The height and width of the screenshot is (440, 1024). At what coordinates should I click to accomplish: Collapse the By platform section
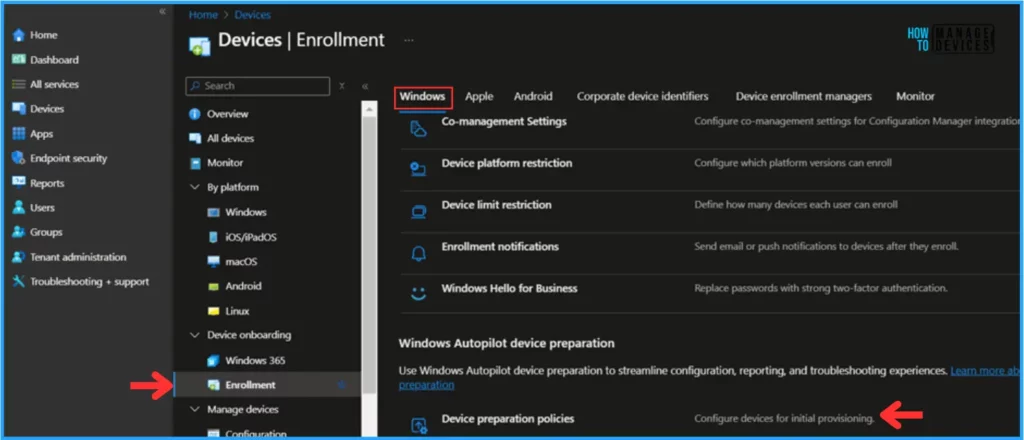point(194,187)
